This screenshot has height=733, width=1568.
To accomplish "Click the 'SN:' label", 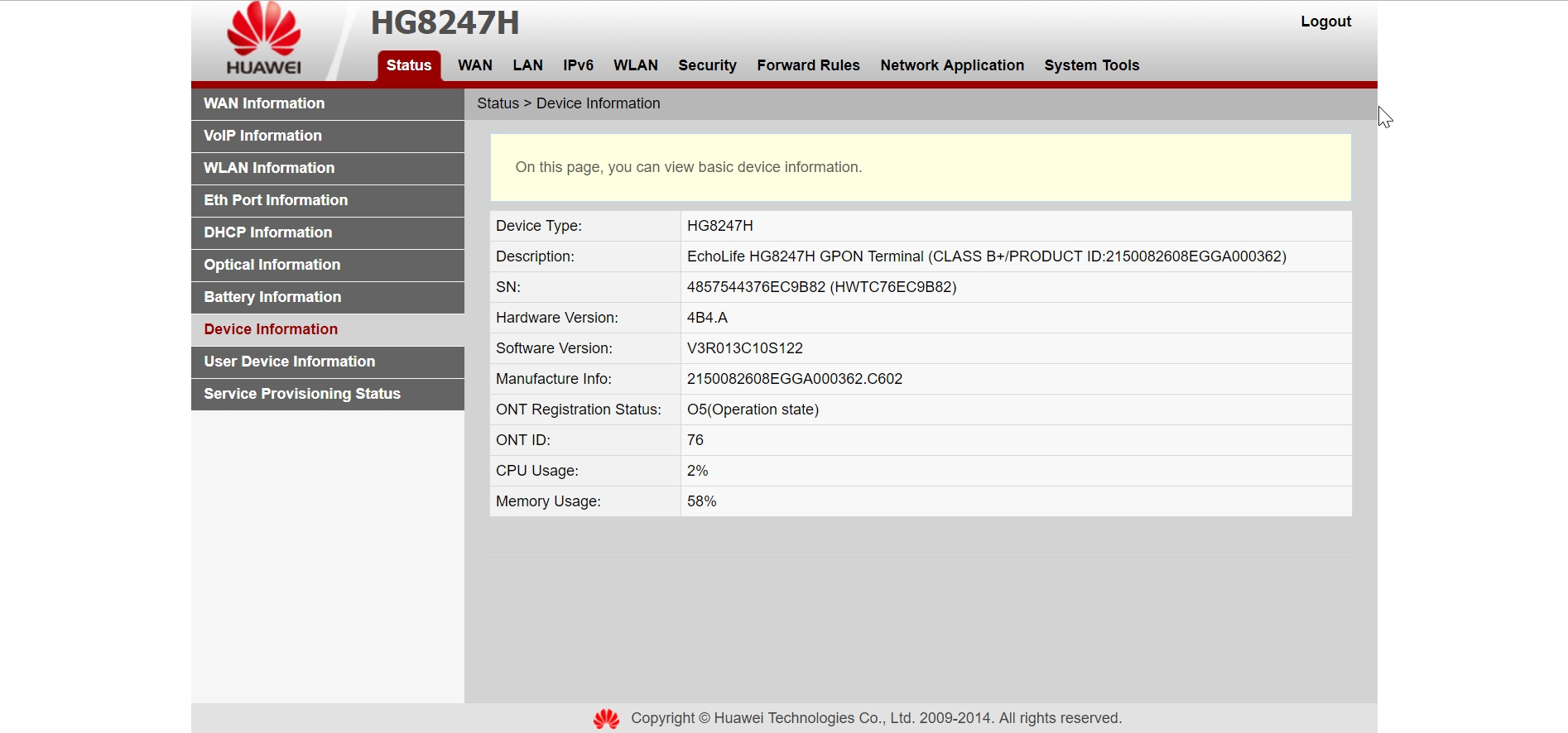I will tap(508, 287).
